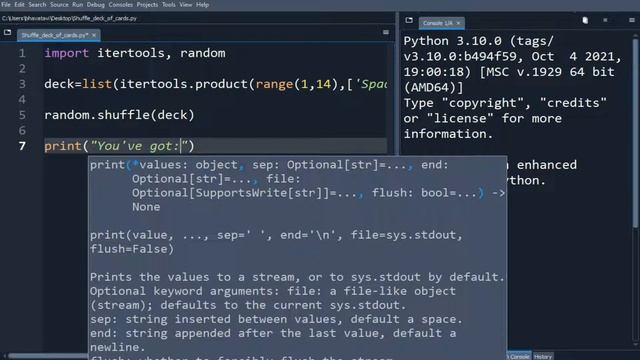This screenshot has height=360, width=640.
Task: Click line number 7 in the gutter
Action: pyautogui.click(x=22, y=146)
